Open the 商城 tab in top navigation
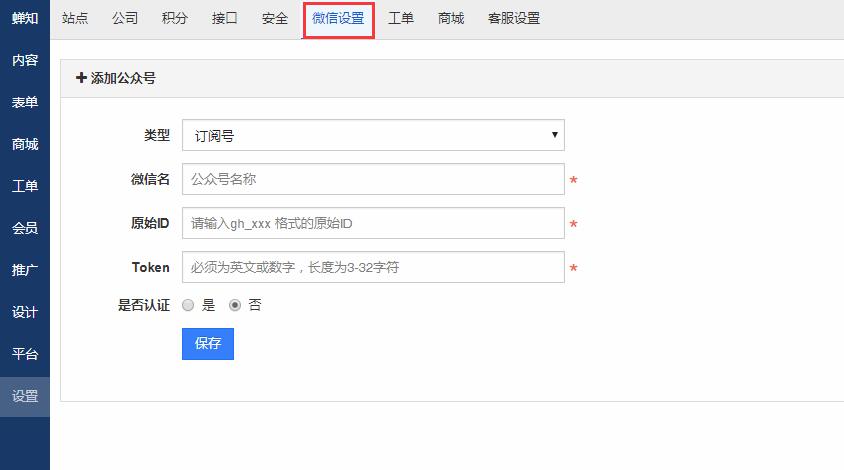The image size is (844, 470). [451, 18]
